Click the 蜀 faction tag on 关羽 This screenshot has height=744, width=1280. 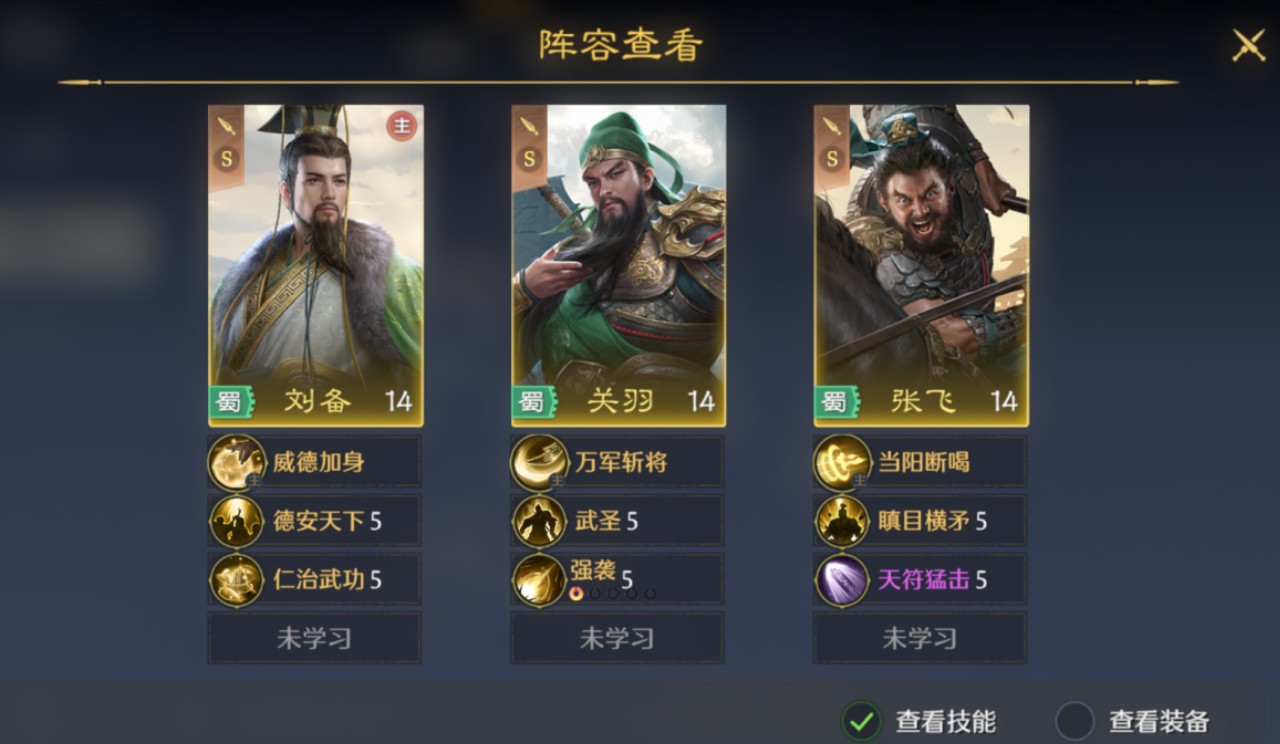pyautogui.click(x=532, y=402)
